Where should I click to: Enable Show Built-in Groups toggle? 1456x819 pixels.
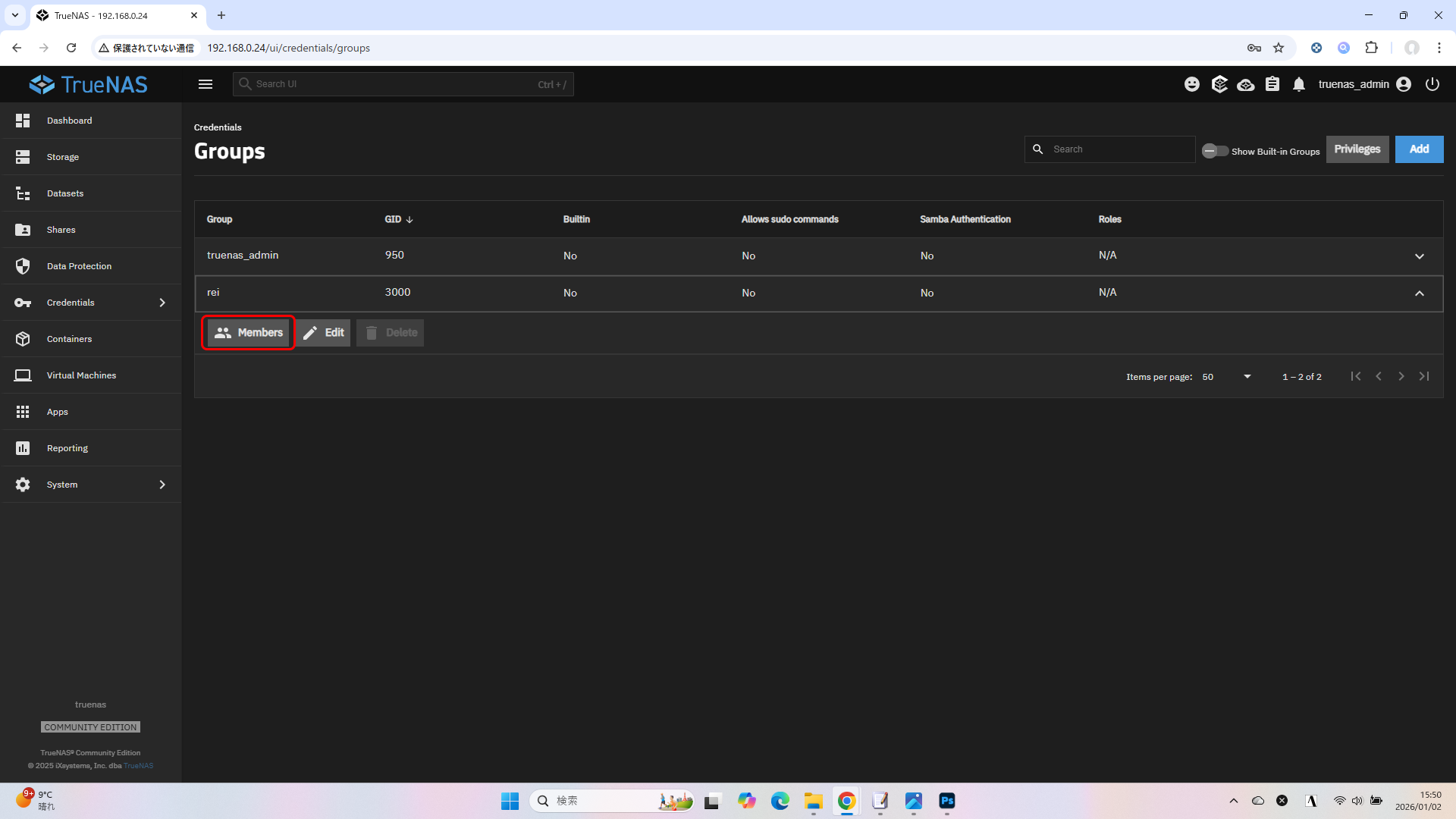1215,151
